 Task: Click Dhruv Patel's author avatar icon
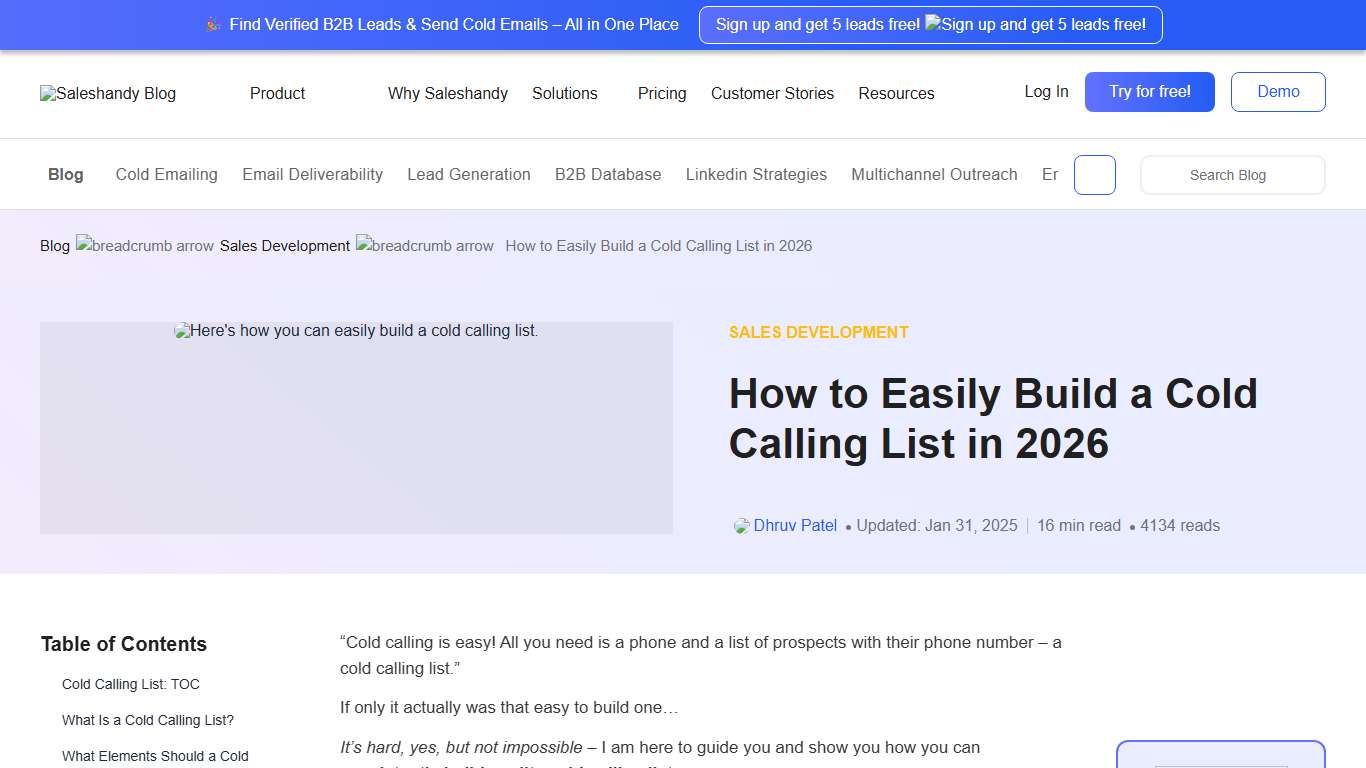(740, 525)
